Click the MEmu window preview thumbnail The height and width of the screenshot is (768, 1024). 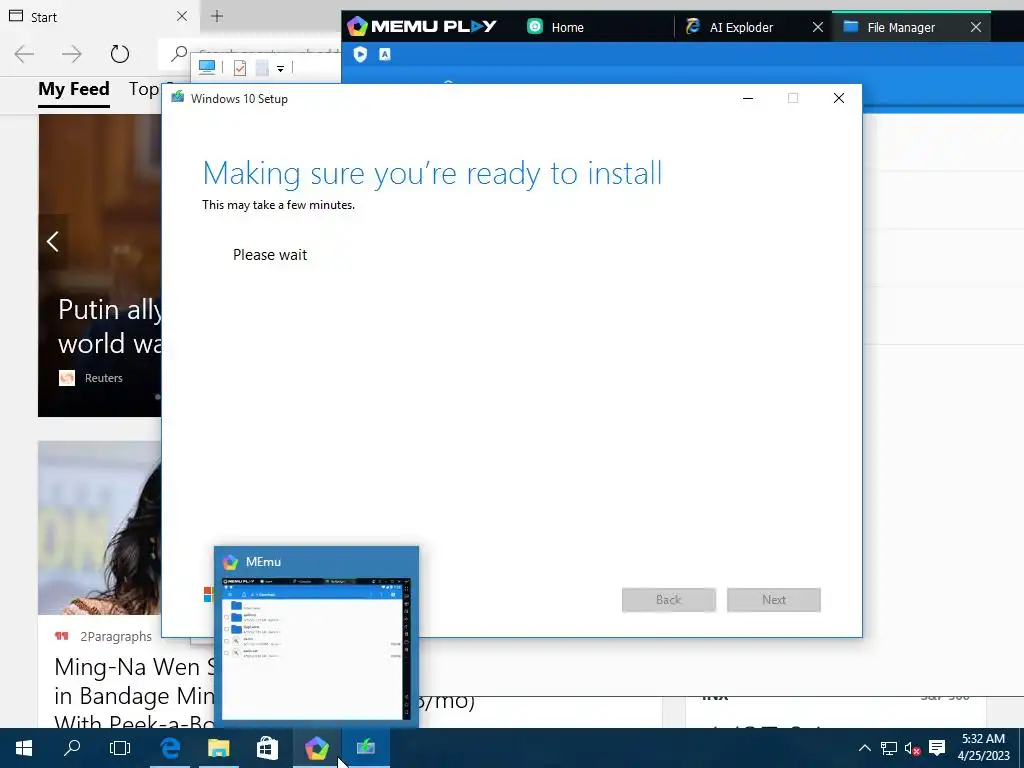click(317, 648)
